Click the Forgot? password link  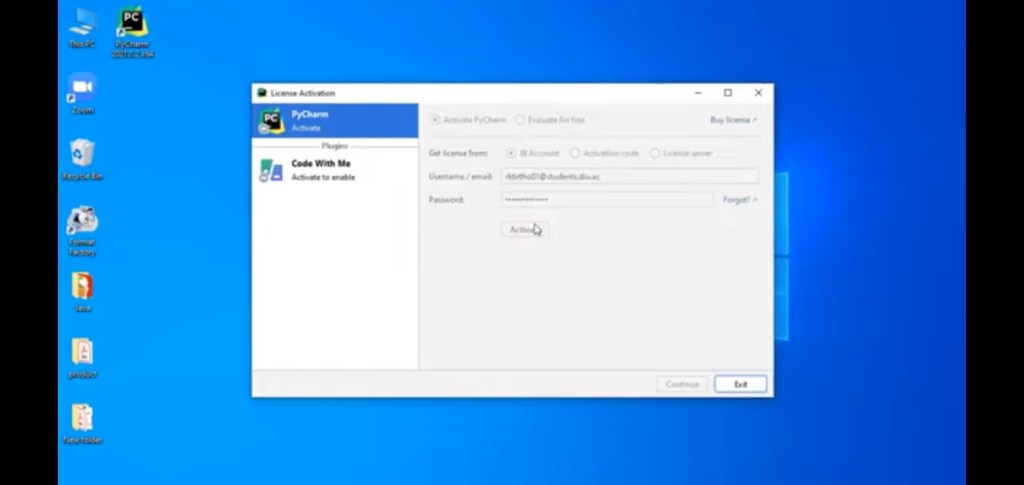(739, 200)
